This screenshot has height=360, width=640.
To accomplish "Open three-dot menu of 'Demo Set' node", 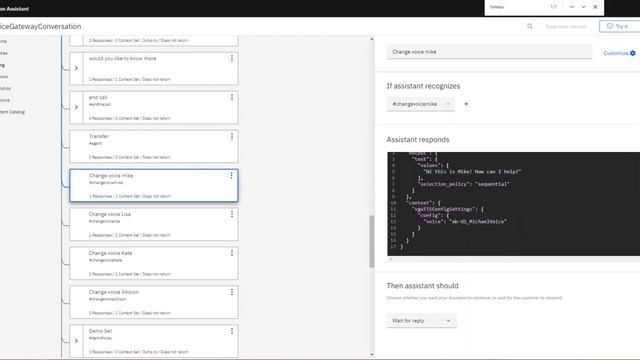I will 232,331.
